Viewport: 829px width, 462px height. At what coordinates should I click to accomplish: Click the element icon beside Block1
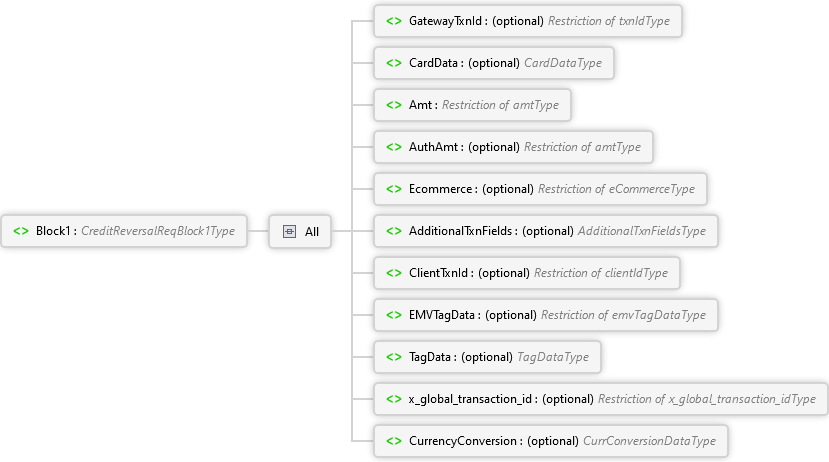(21, 231)
